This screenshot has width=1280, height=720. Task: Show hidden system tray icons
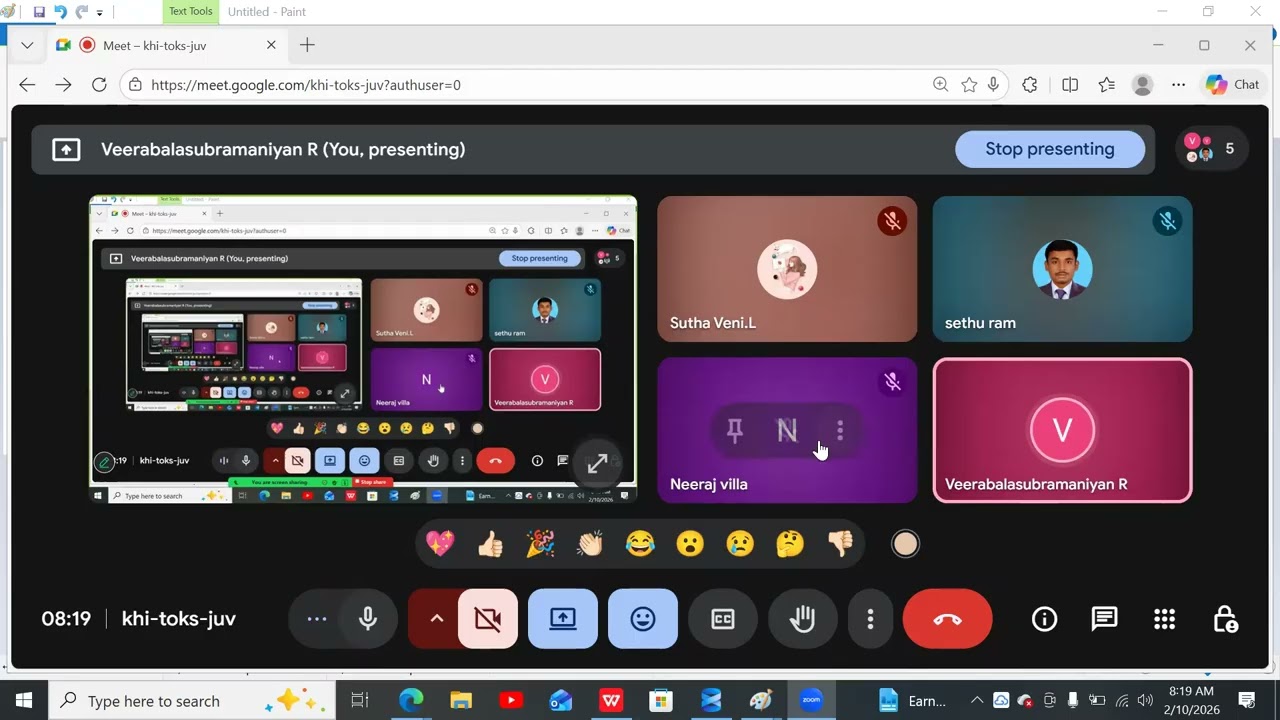point(976,701)
